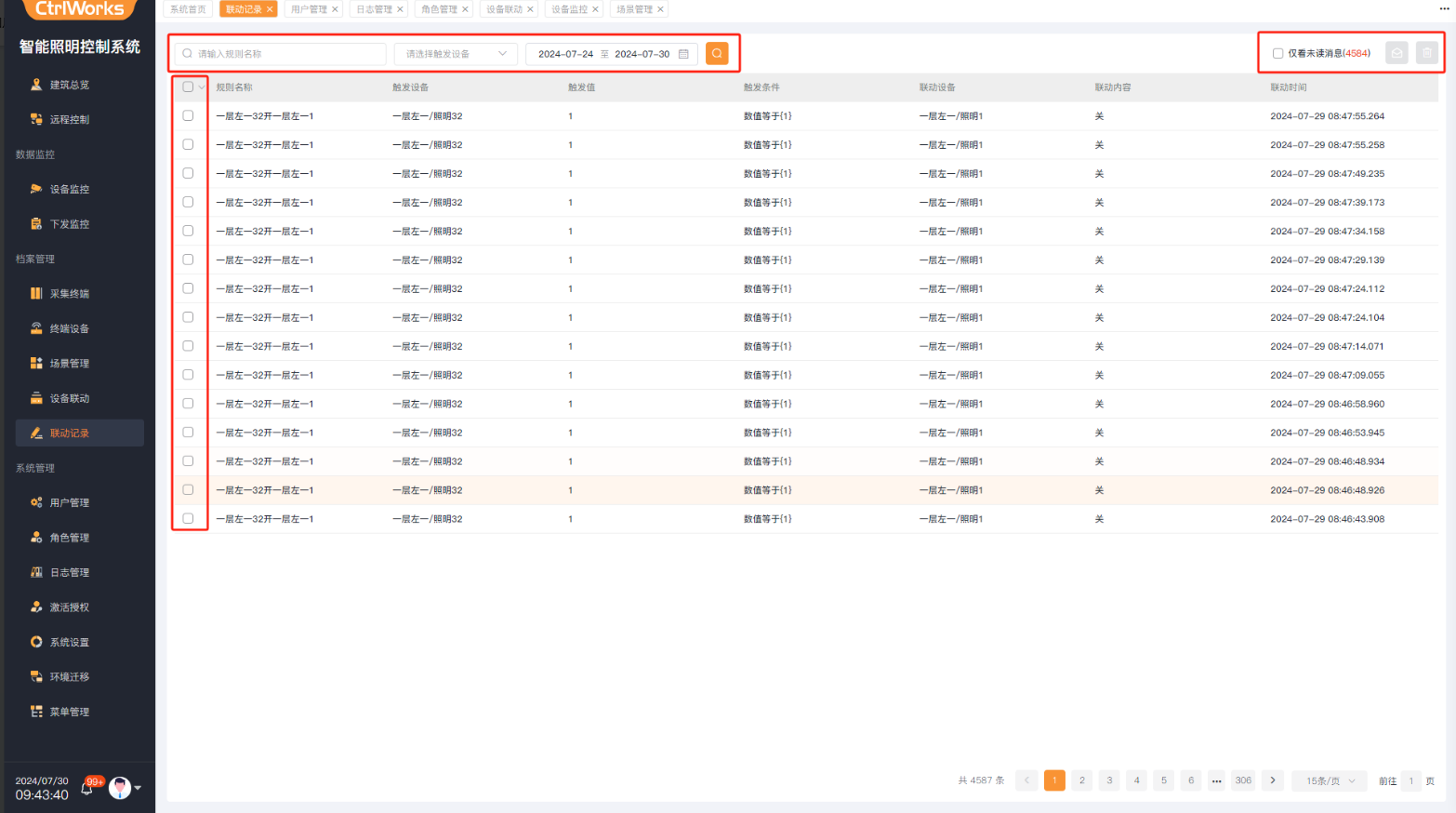
Task: Click the orange search button
Action: tap(717, 54)
